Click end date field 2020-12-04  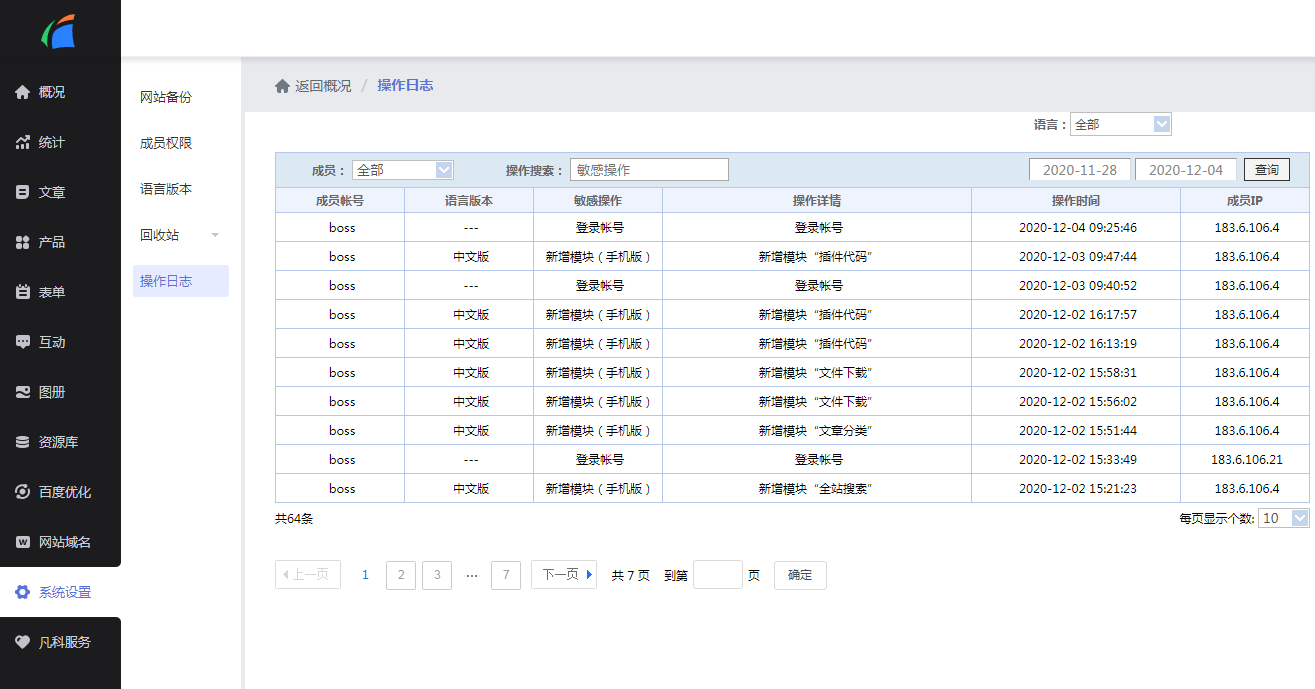coord(1186,170)
